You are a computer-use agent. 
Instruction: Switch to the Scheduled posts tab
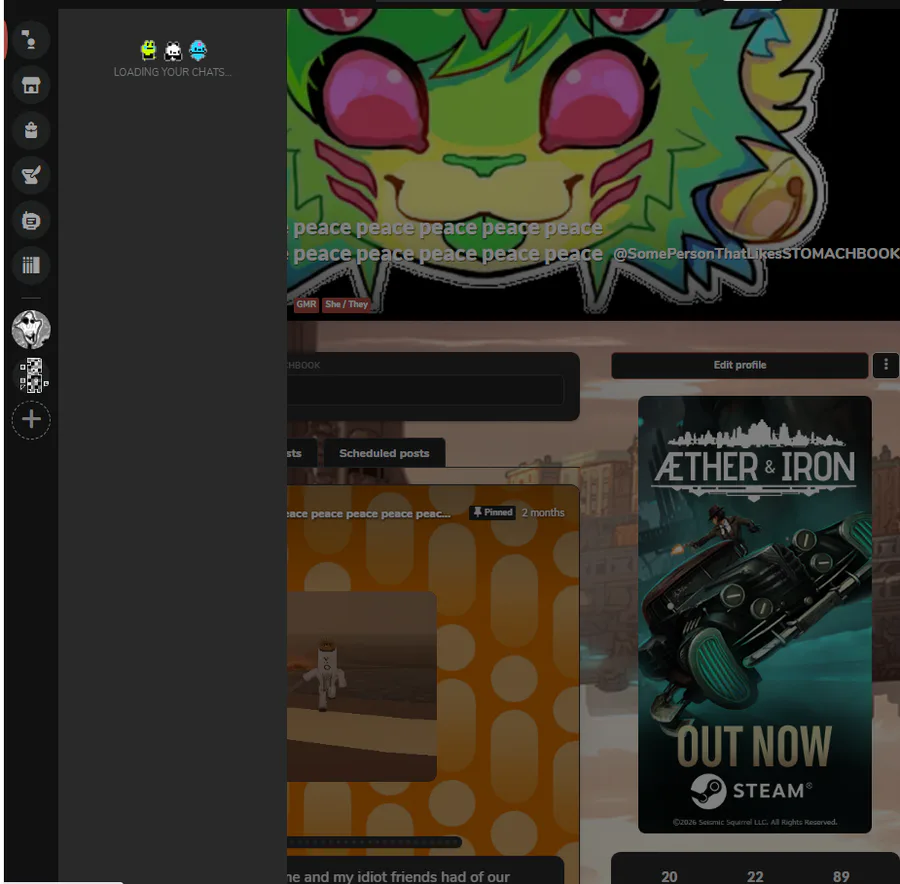click(384, 453)
